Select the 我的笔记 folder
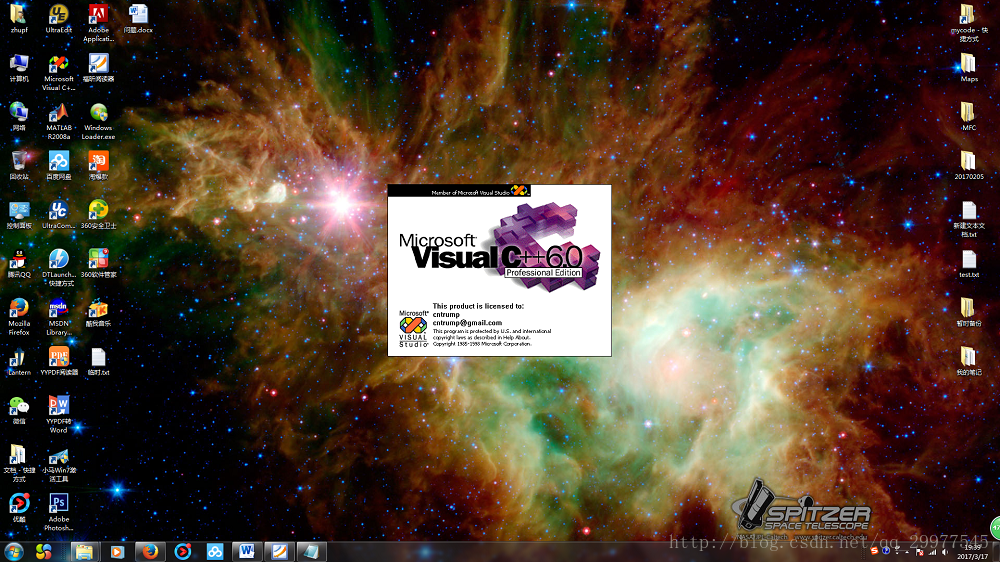 [x=969, y=362]
